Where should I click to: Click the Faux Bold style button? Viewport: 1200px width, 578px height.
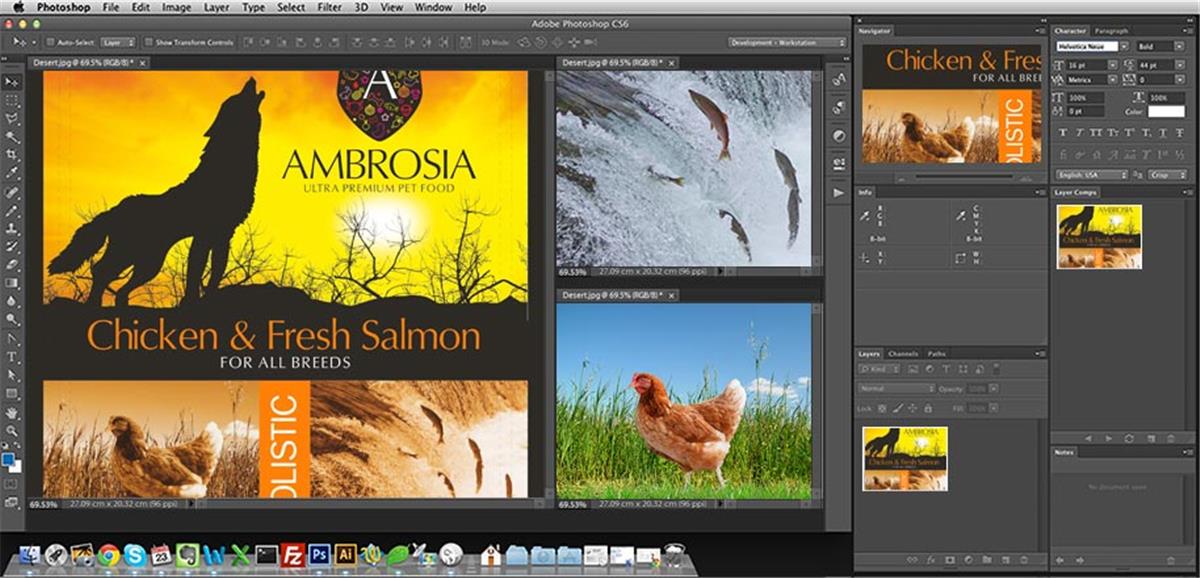pos(1064,132)
